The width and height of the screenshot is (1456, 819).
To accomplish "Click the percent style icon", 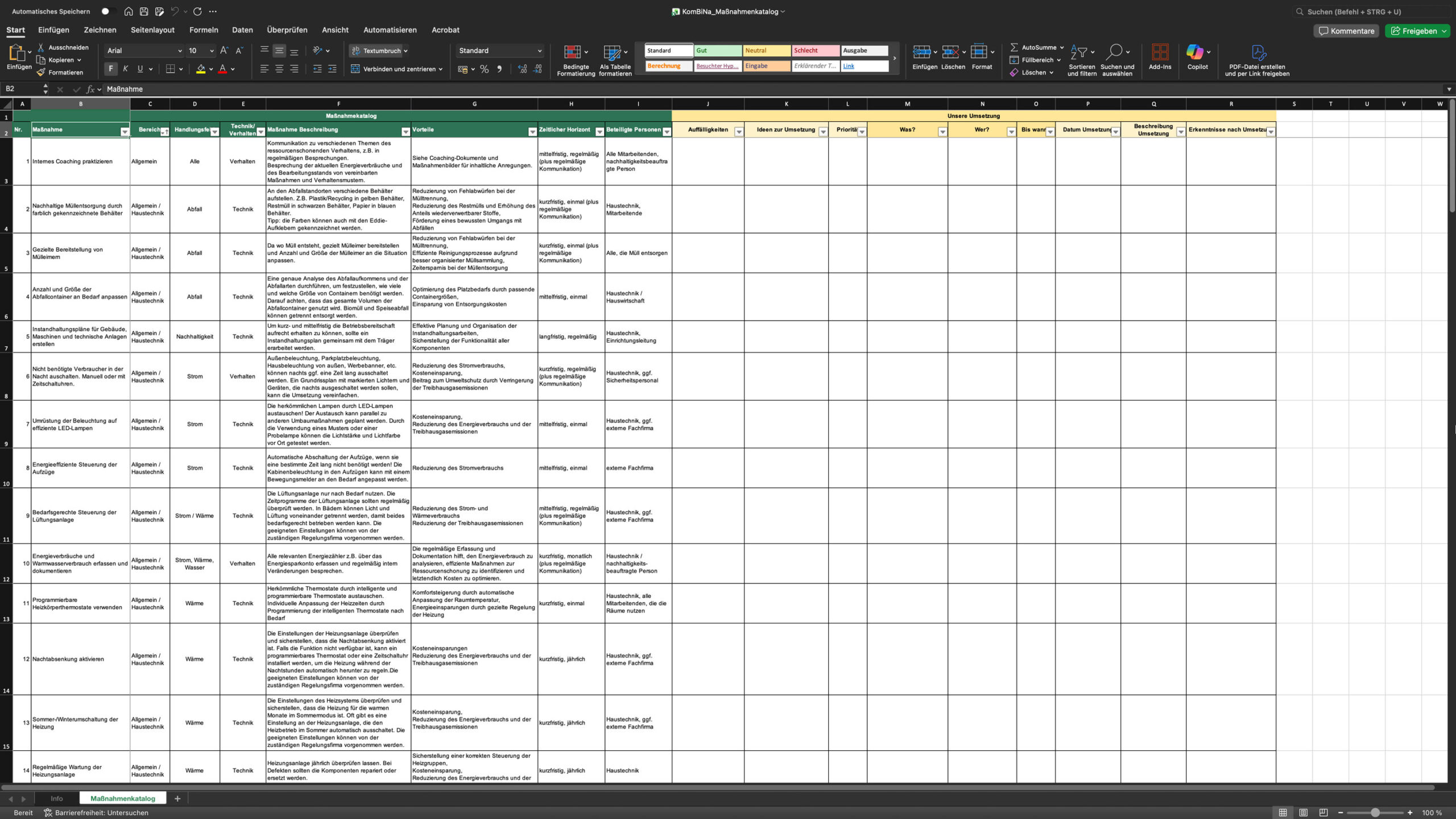I will tap(484, 69).
